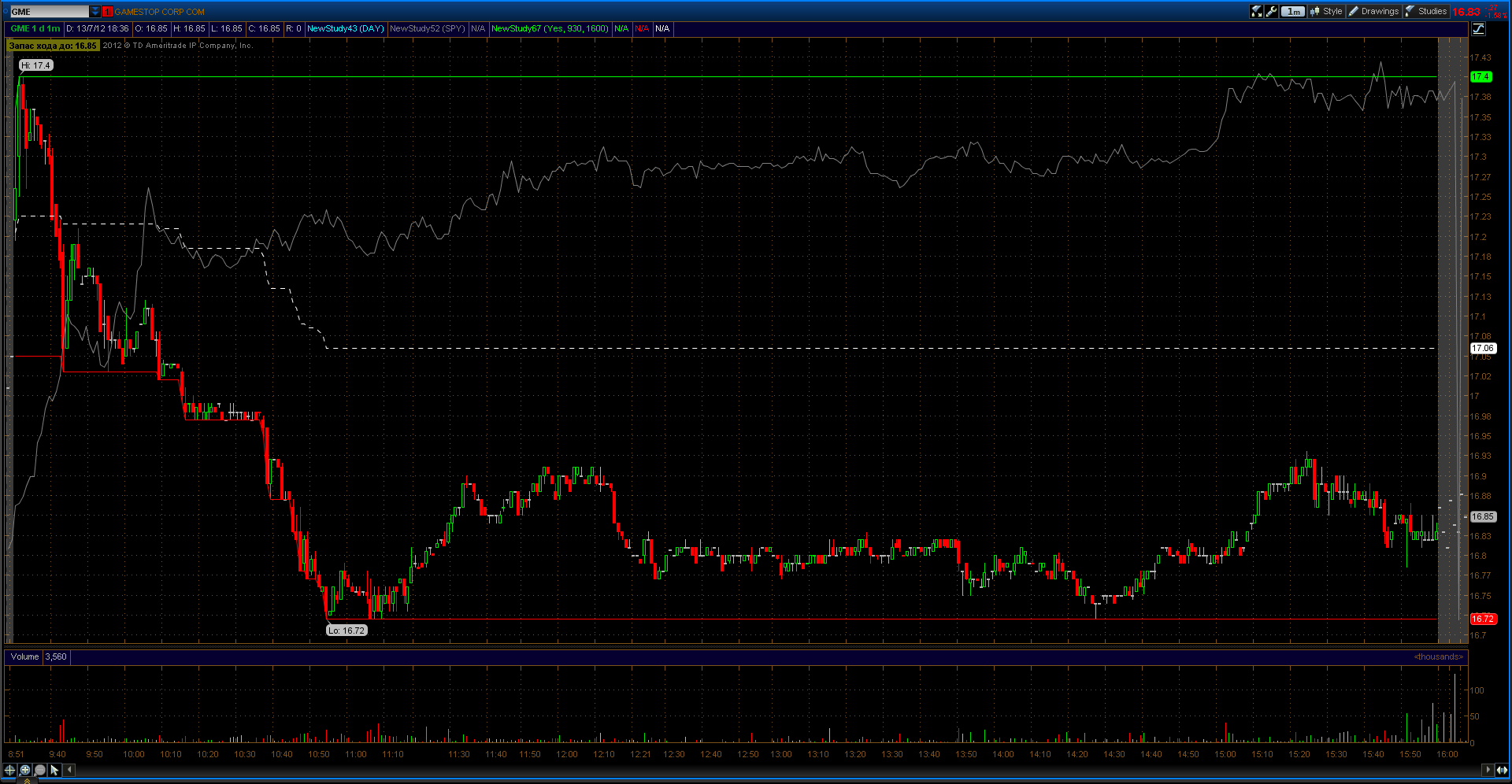Open chart settings via the wrench icon
This screenshot has height=784, width=1512.
coord(1272,11)
